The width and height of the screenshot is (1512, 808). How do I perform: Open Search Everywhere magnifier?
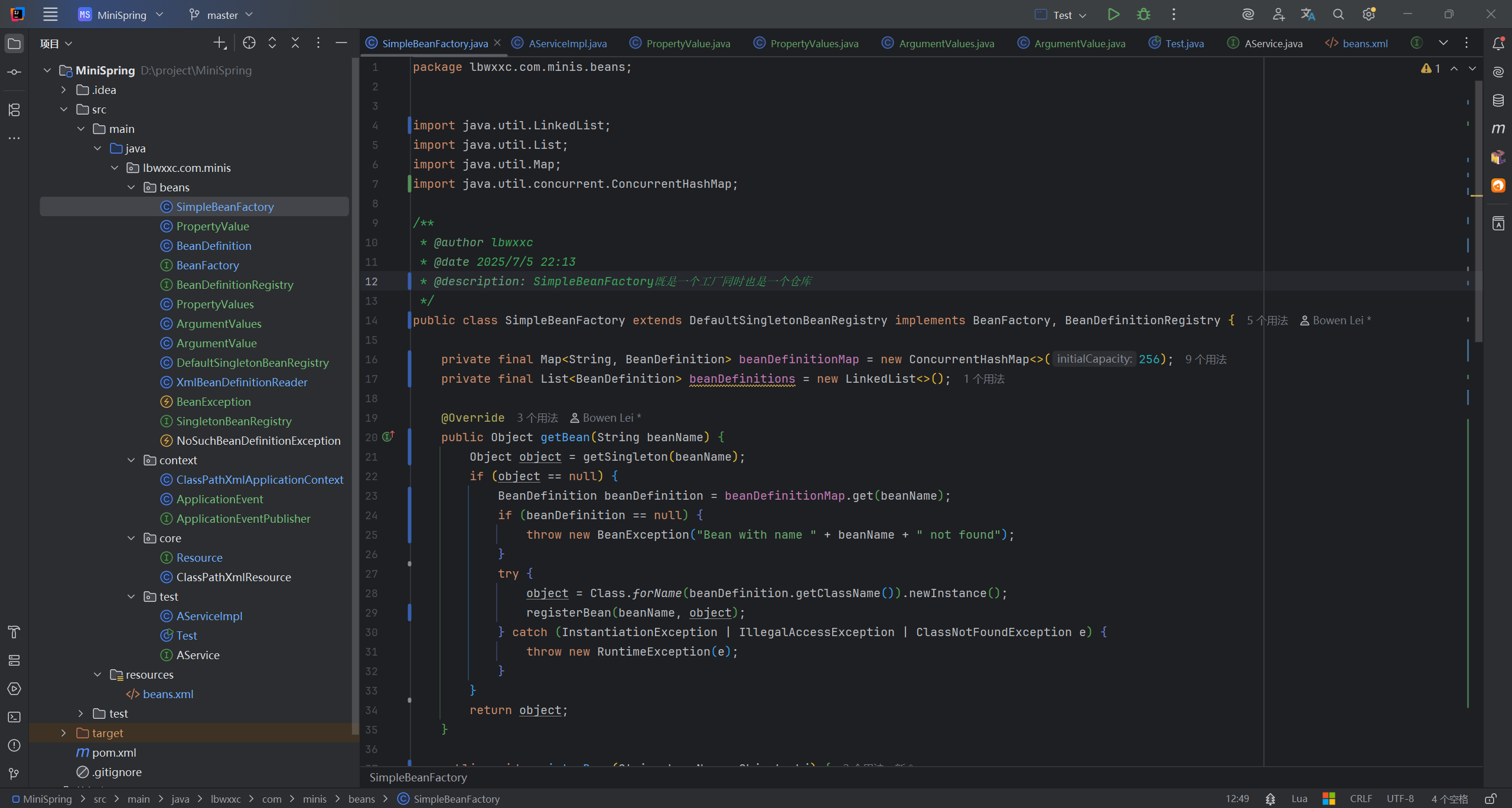[1338, 14]
